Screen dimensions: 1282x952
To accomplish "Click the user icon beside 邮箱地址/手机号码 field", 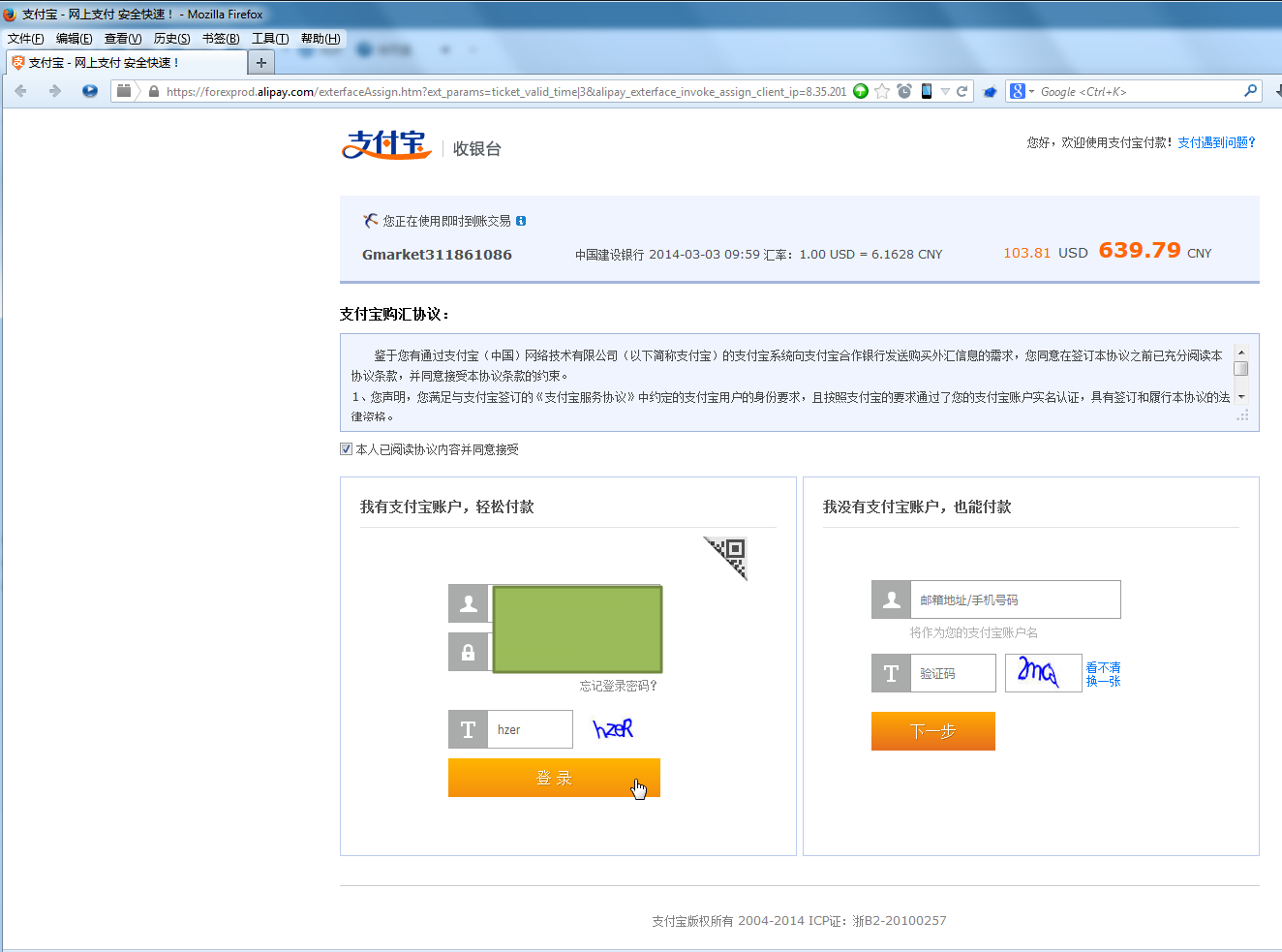I will coord(891,599).
